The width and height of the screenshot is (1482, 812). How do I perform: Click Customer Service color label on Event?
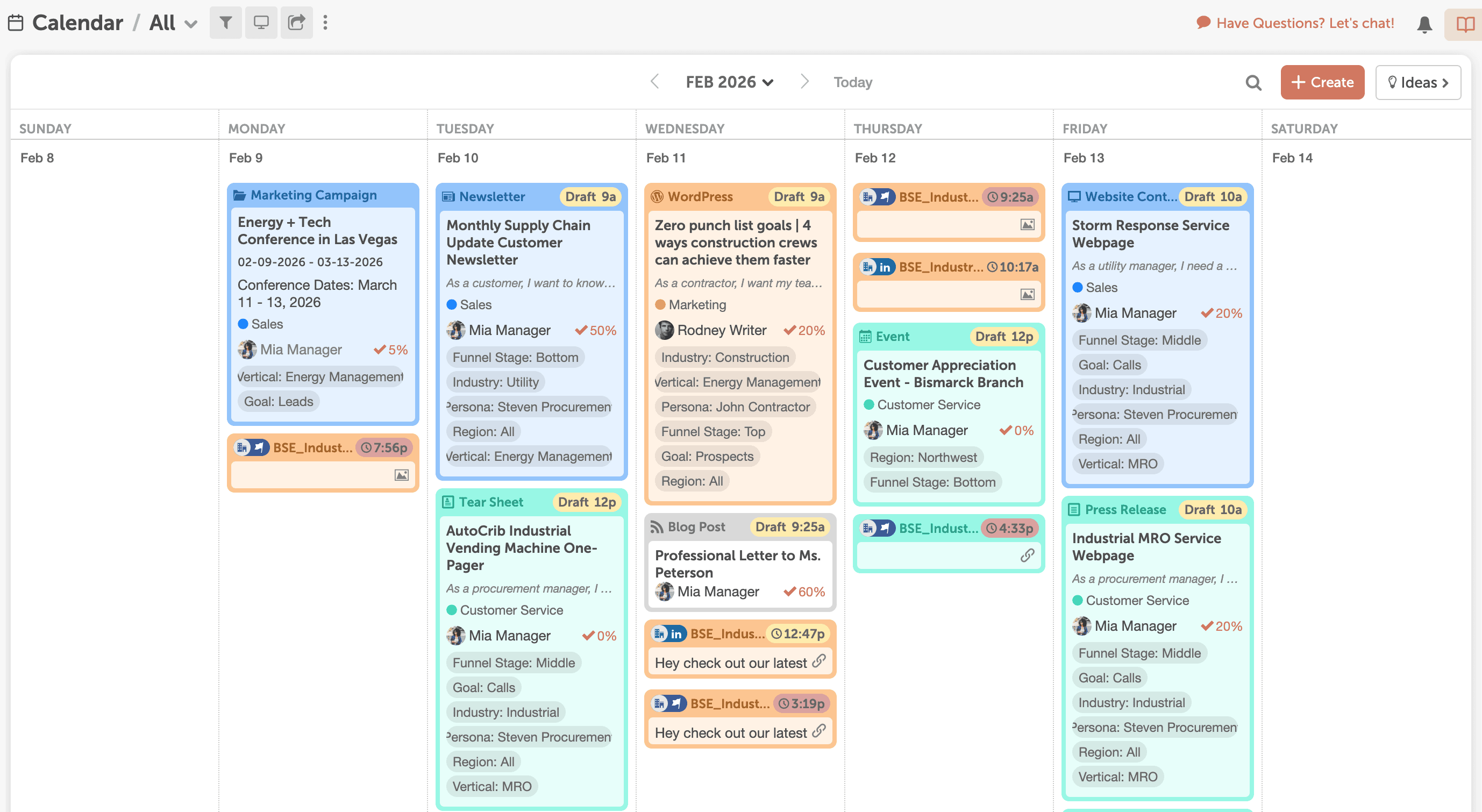coord(922,404)
